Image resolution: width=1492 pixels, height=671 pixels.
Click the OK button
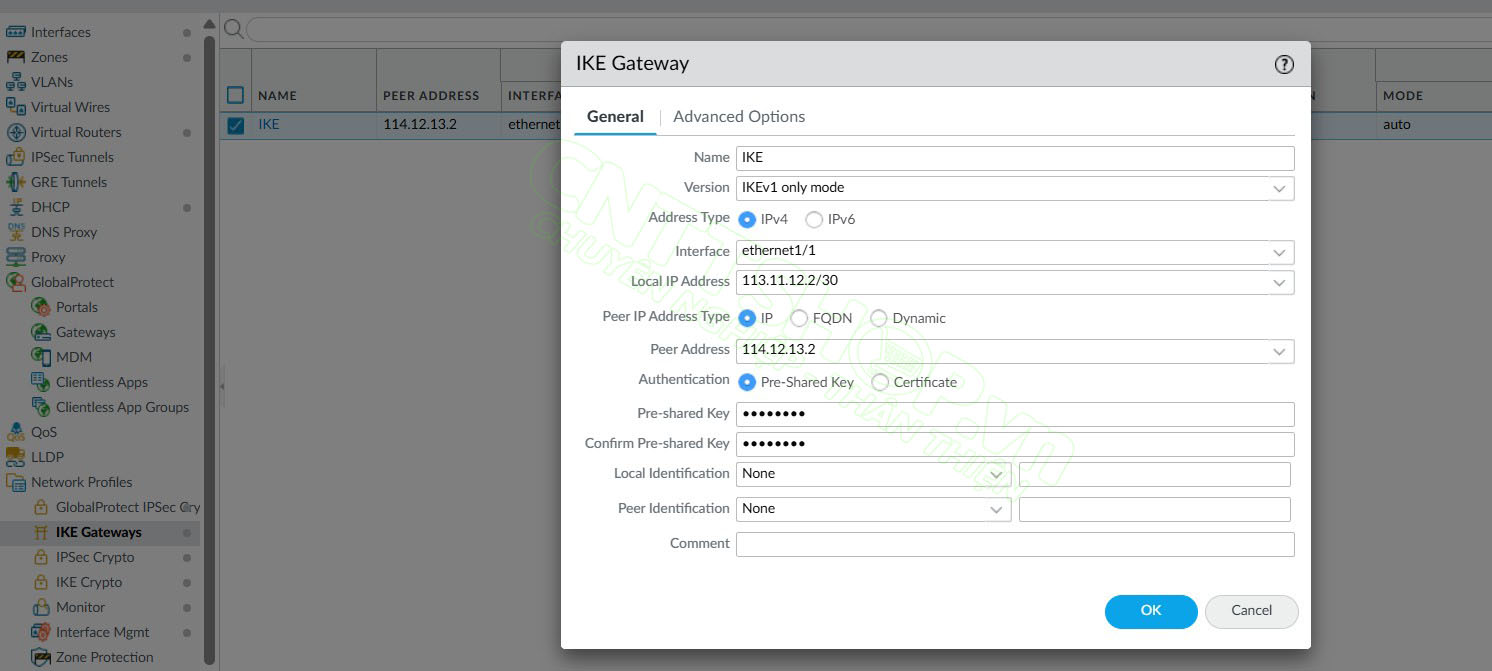[x=1150, y=611]
